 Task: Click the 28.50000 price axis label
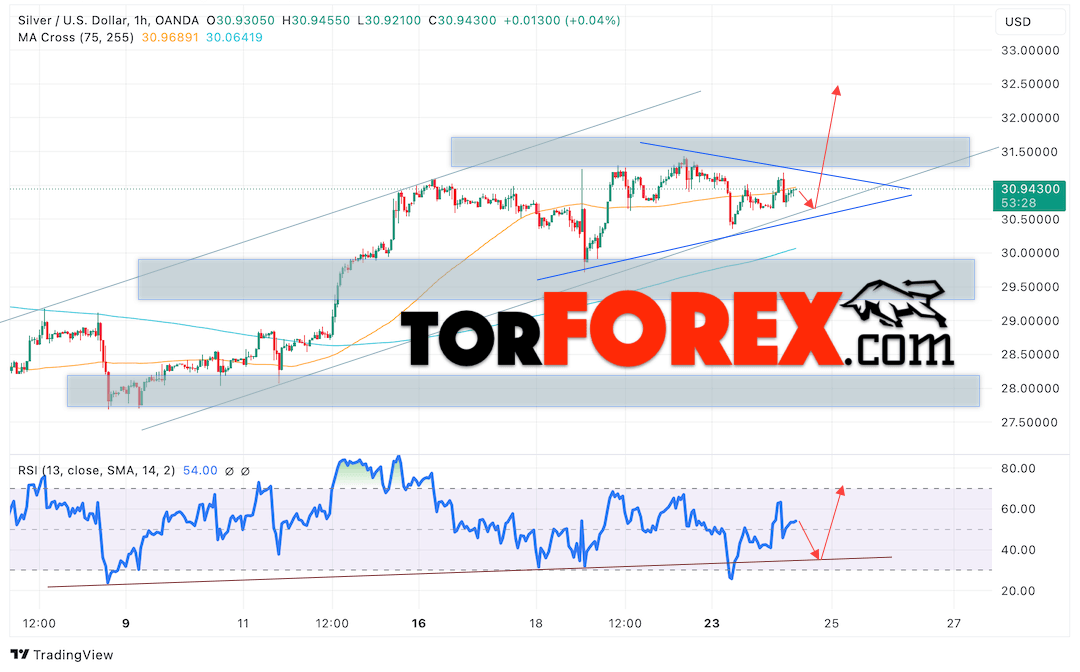pyautogui.click(x=1030, y=355)
